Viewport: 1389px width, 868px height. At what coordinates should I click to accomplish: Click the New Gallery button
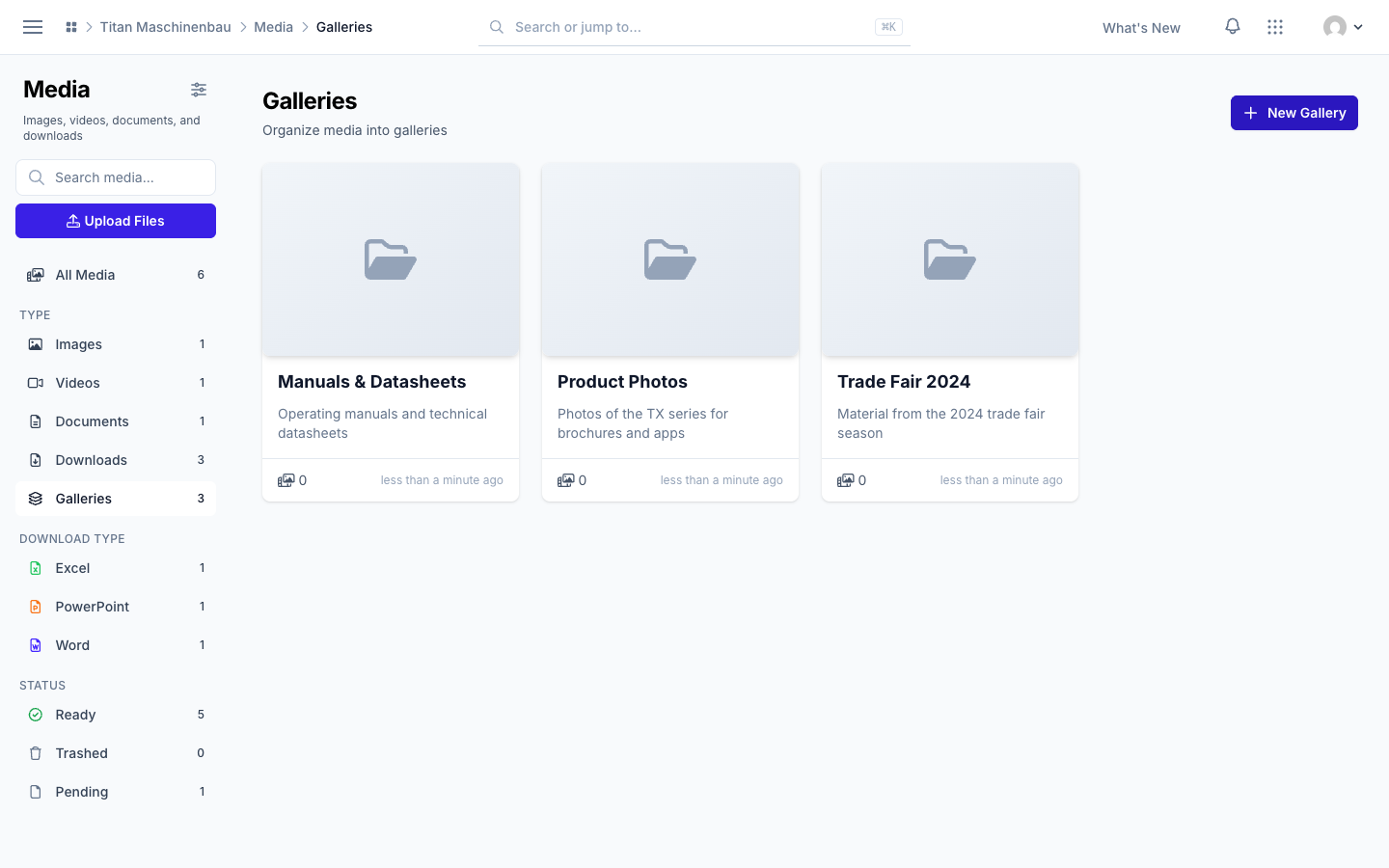1294,113
